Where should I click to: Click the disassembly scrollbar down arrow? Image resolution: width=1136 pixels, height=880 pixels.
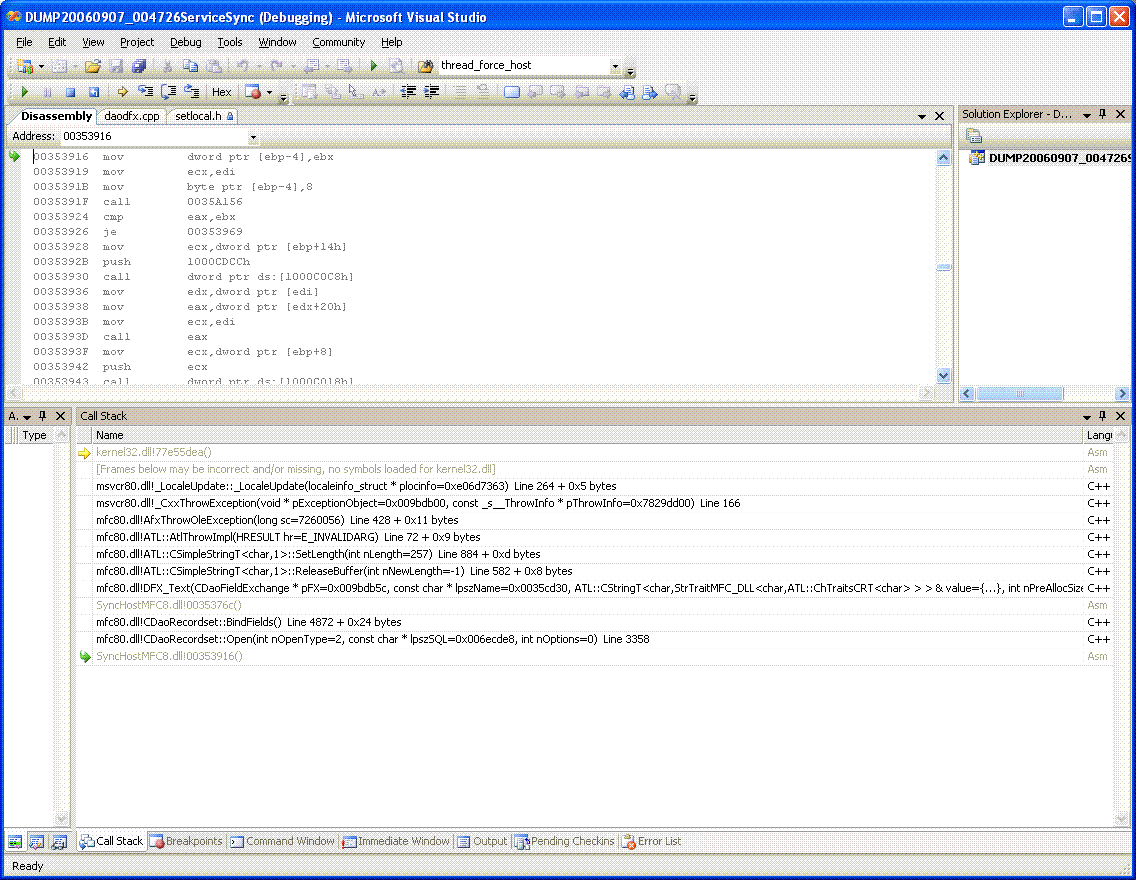pyautogui.click(x=943, y=375)
